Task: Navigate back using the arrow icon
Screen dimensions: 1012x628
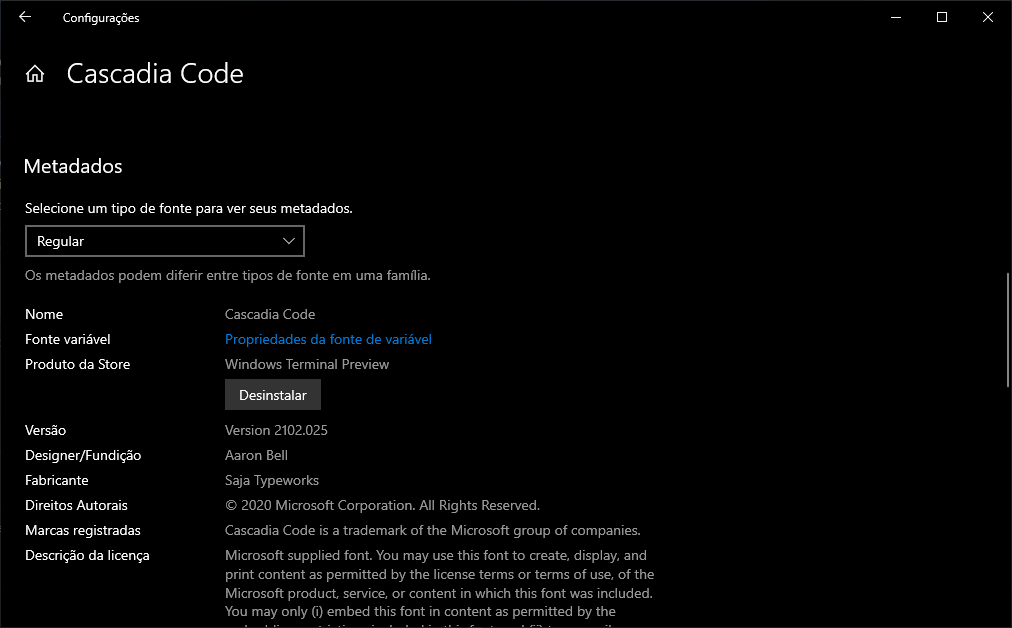Action: pyautogui.click(x=24, y=17)
